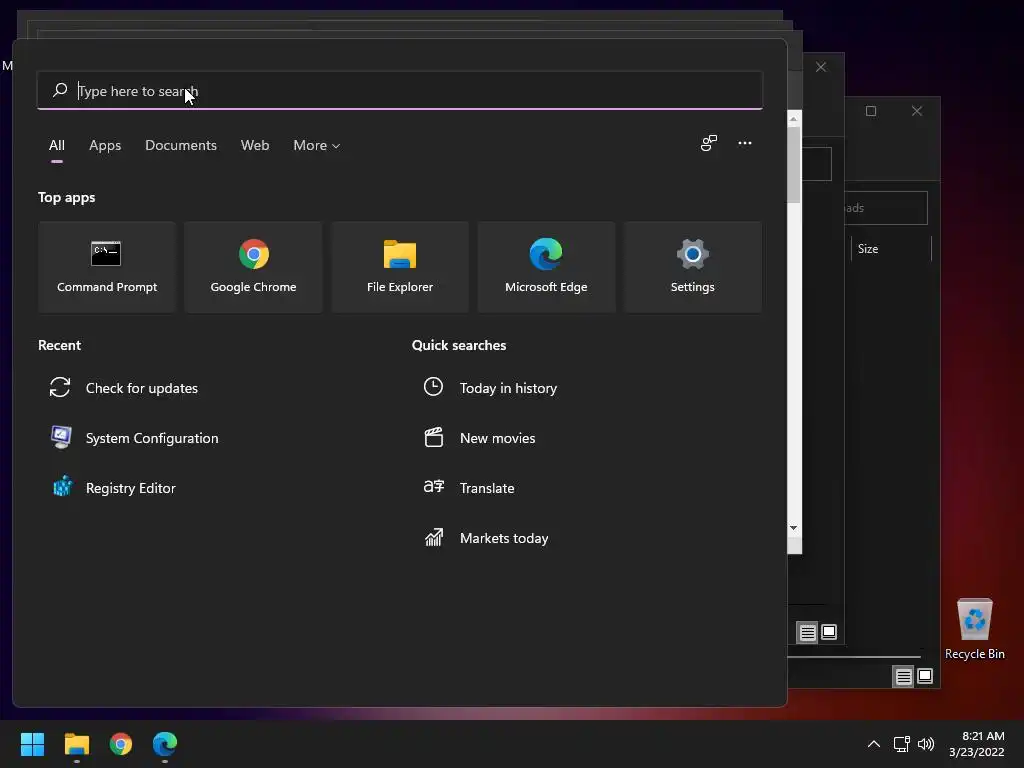Click the vertical scrollbar thumb behind the search panel
1024x768 pixels.
793,165
